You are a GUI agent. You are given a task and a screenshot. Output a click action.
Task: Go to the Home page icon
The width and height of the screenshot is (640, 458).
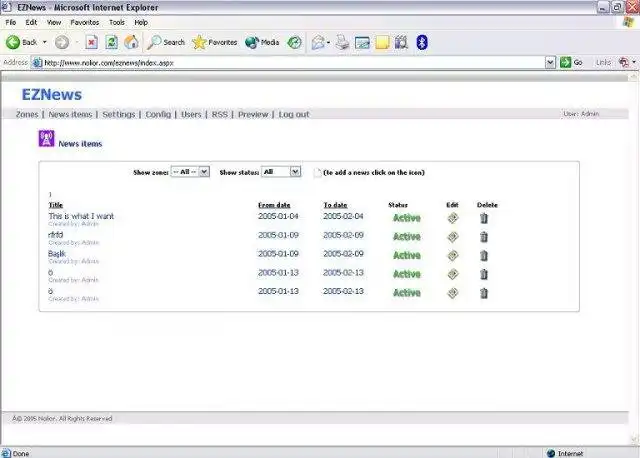tap(131, 42)
